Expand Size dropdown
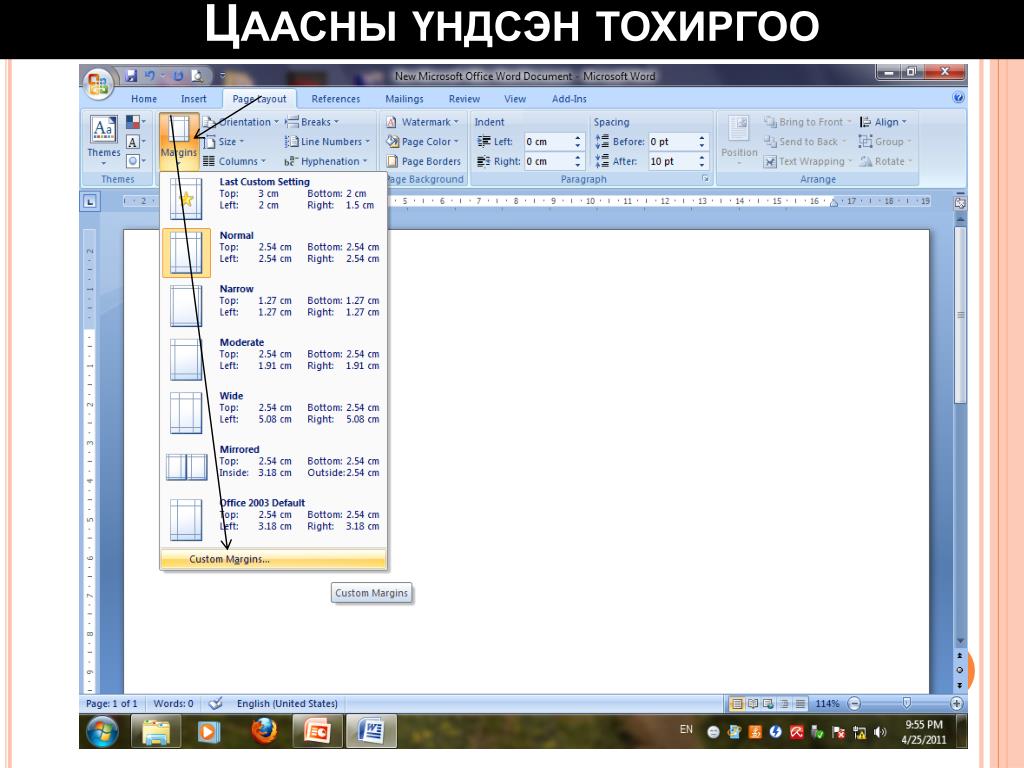Image resolution: width=1024 pixels, height=768 pixels. (x=223, y=142)
